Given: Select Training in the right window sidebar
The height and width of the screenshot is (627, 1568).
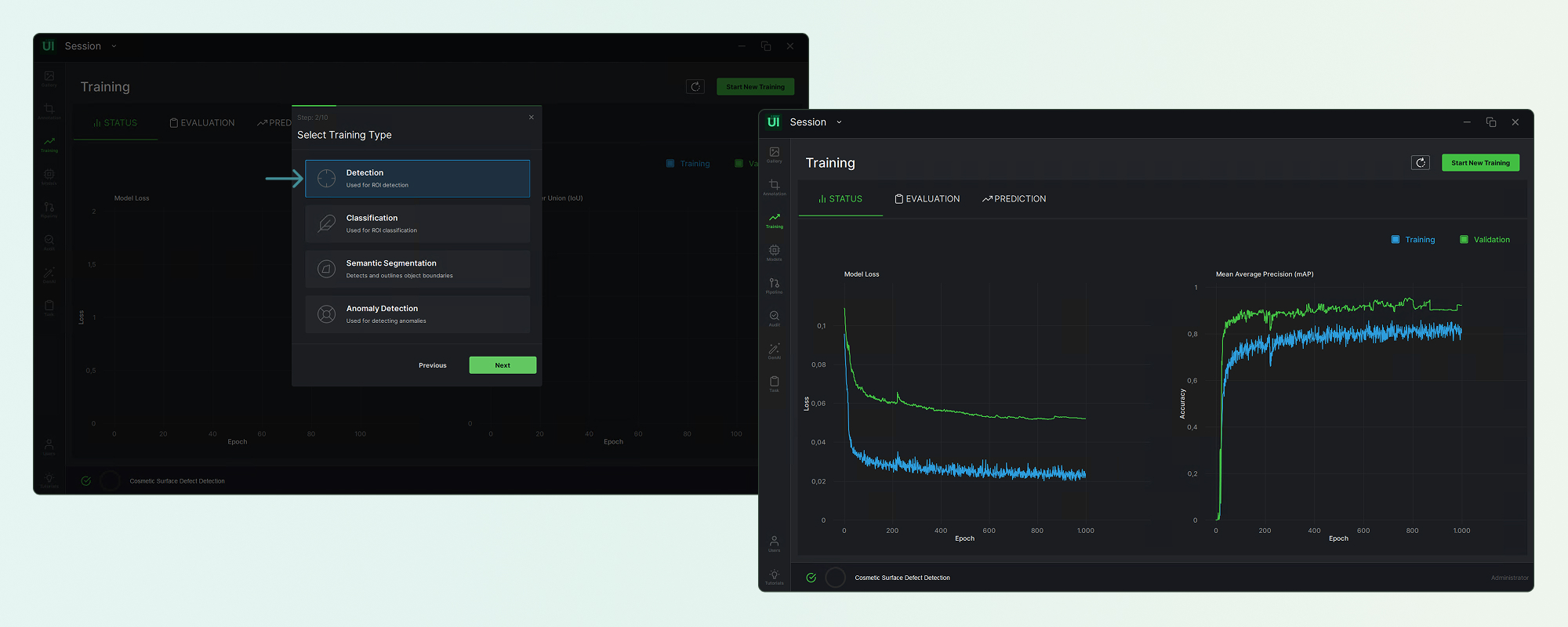Looking at the screenshot, I should point(774,220).
